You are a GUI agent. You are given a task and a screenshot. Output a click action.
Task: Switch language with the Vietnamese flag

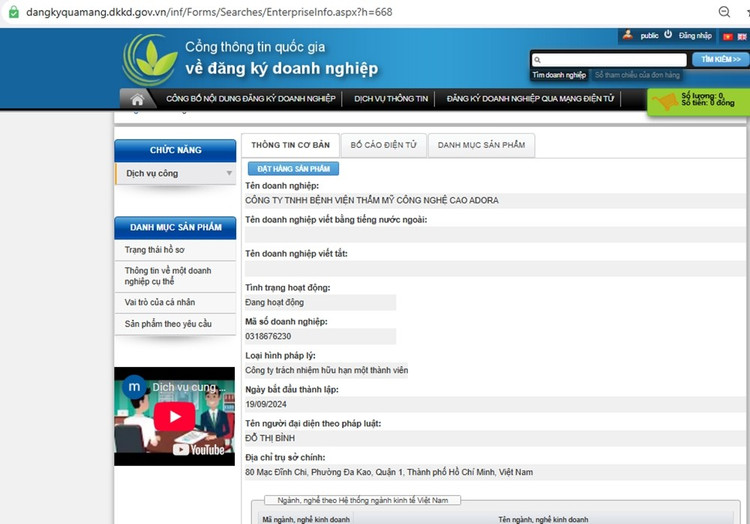[x=727, y=35]
